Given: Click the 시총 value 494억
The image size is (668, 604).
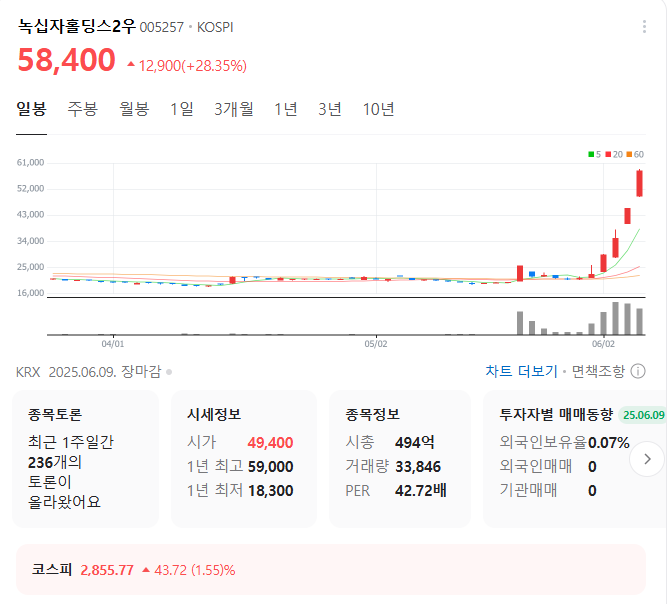Looking at the screenshot, I should pos(415,443).
